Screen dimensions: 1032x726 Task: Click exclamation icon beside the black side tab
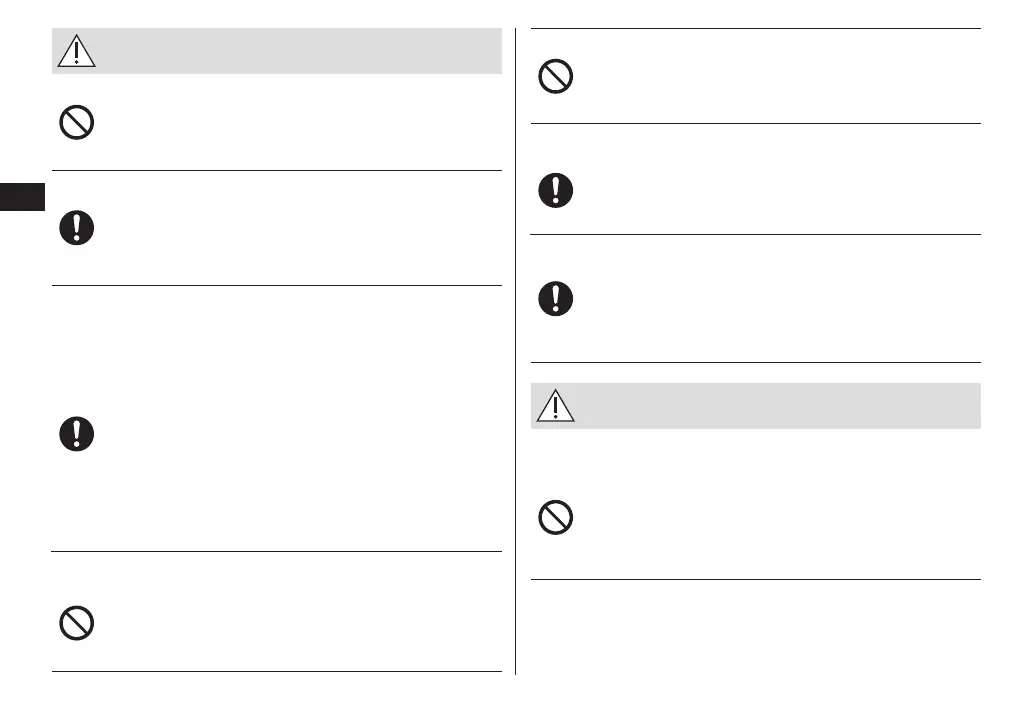coord(77,228)
